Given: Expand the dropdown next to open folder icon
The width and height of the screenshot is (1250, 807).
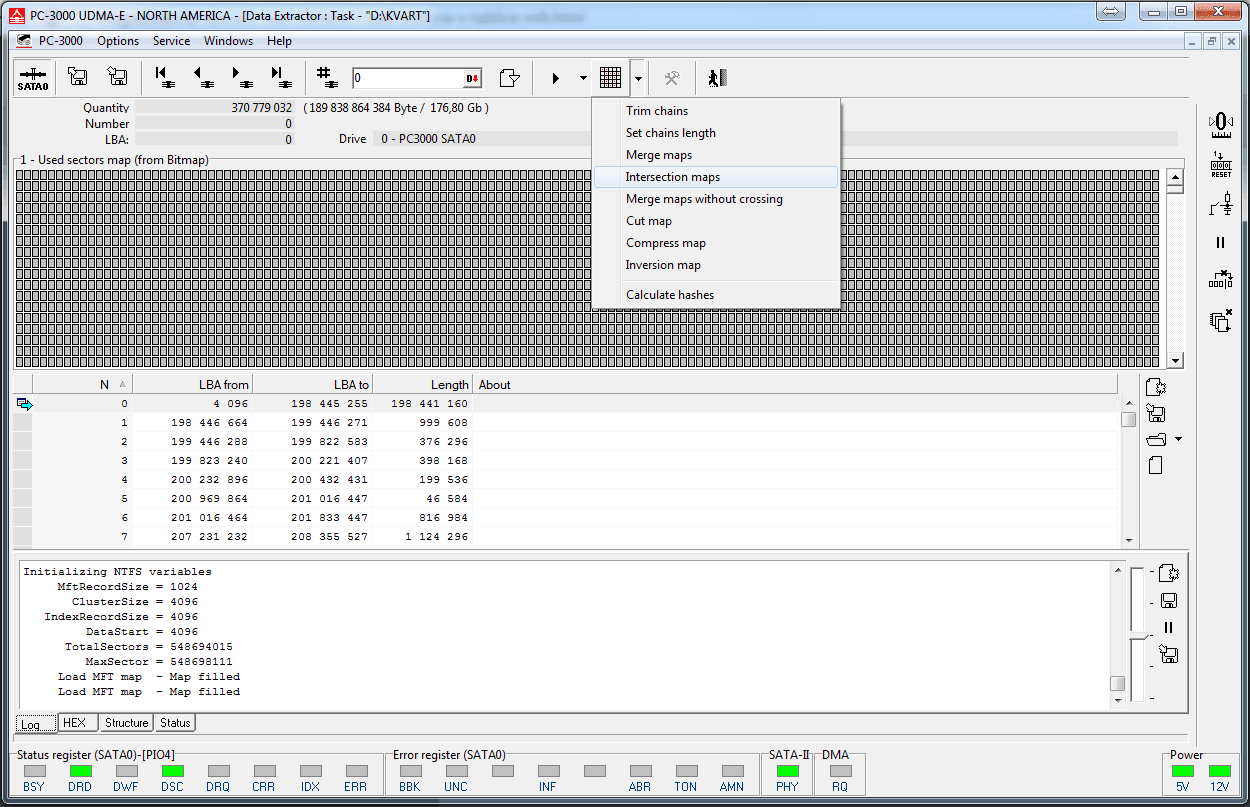Looking at the screenshot, I should [x=1179, y=439].
